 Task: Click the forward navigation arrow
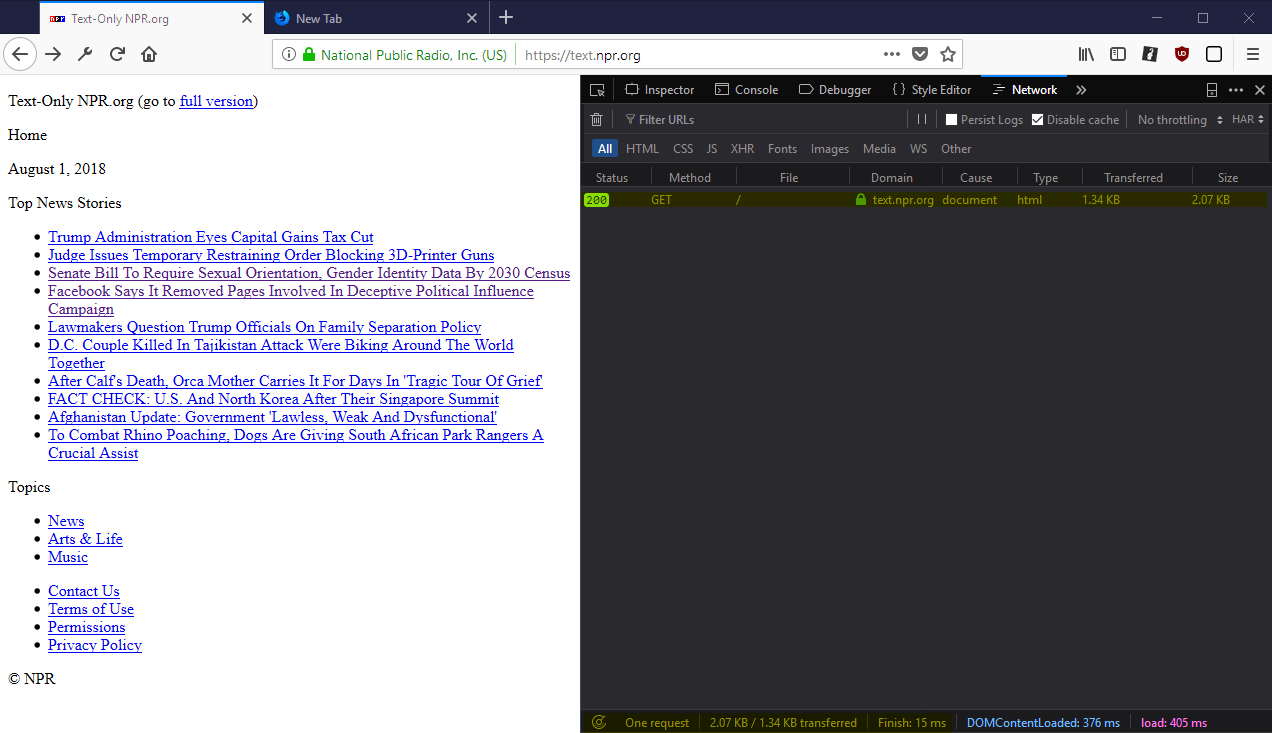(x=53, y=54)
